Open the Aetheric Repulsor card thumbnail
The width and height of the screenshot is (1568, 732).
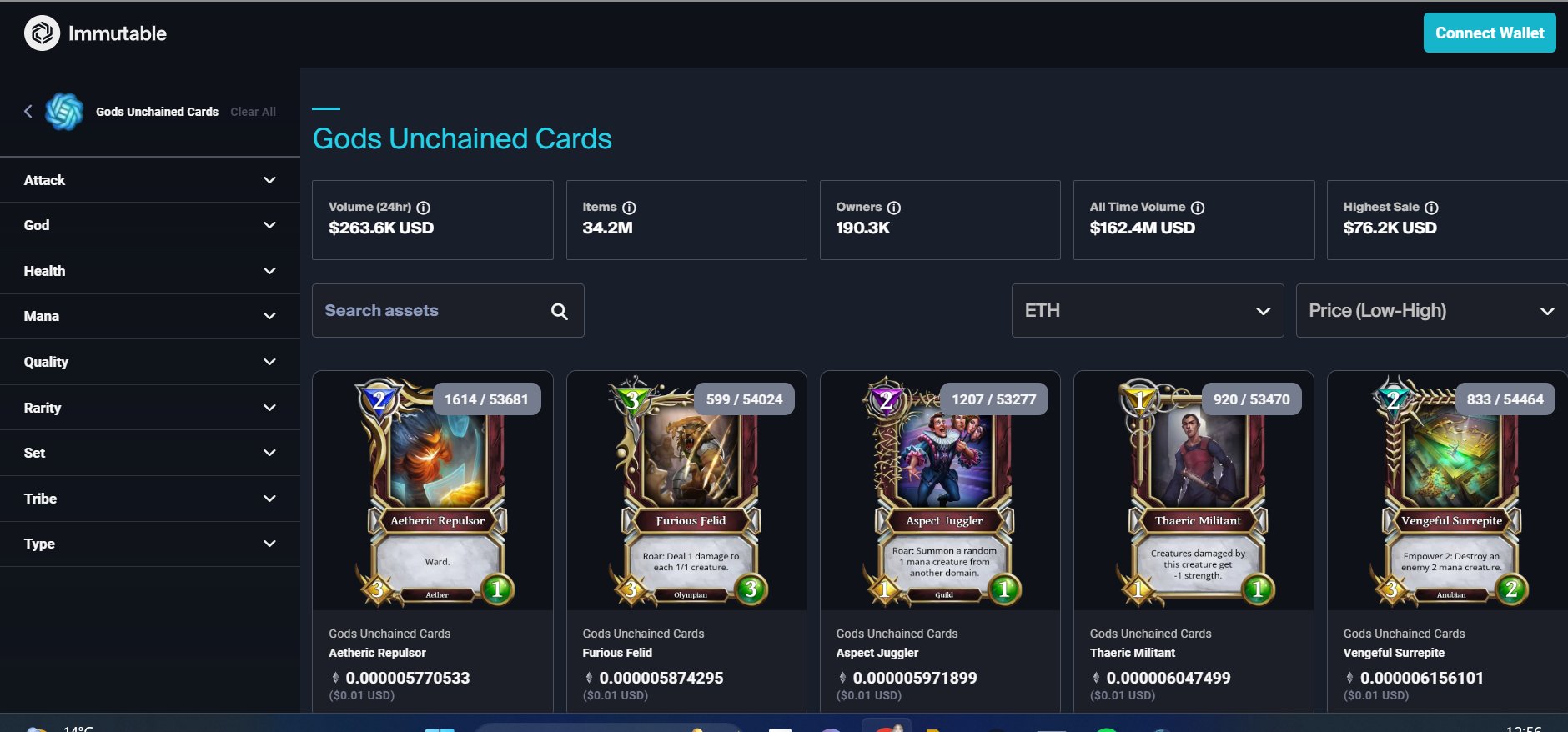pyautogui.click(x=433, y=491)
